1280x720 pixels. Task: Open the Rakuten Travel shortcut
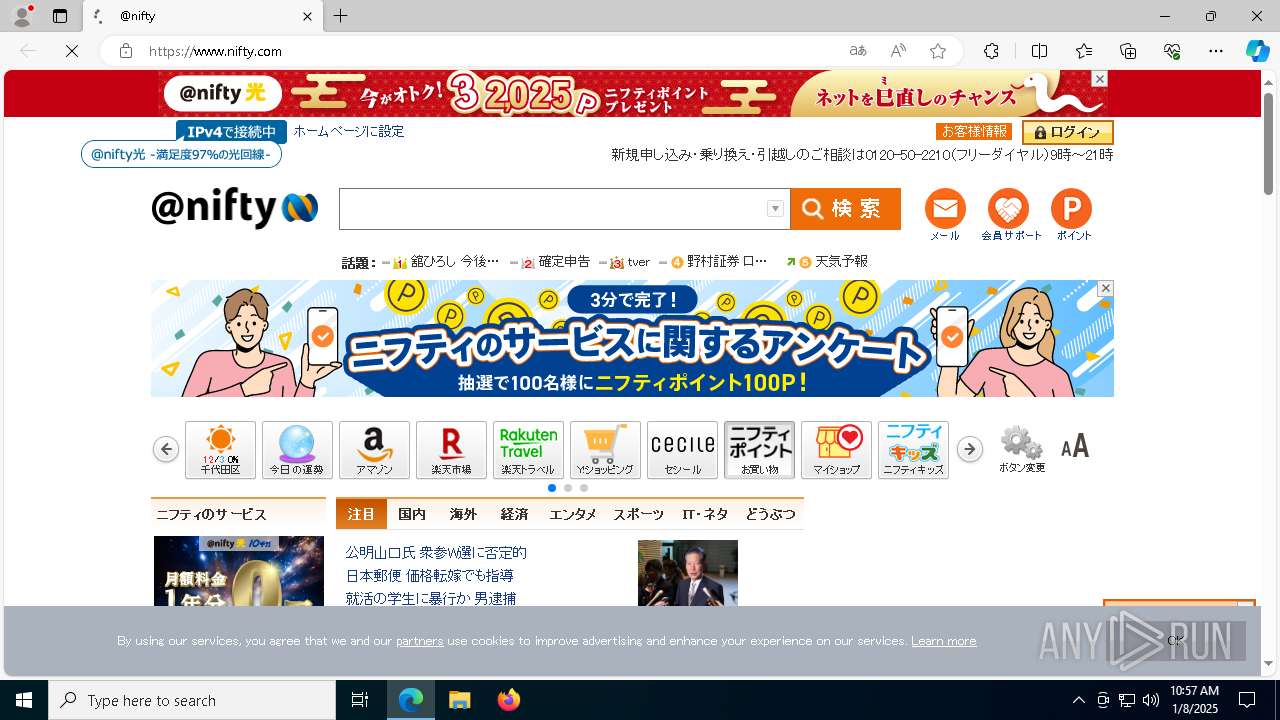tap(528, 450)
